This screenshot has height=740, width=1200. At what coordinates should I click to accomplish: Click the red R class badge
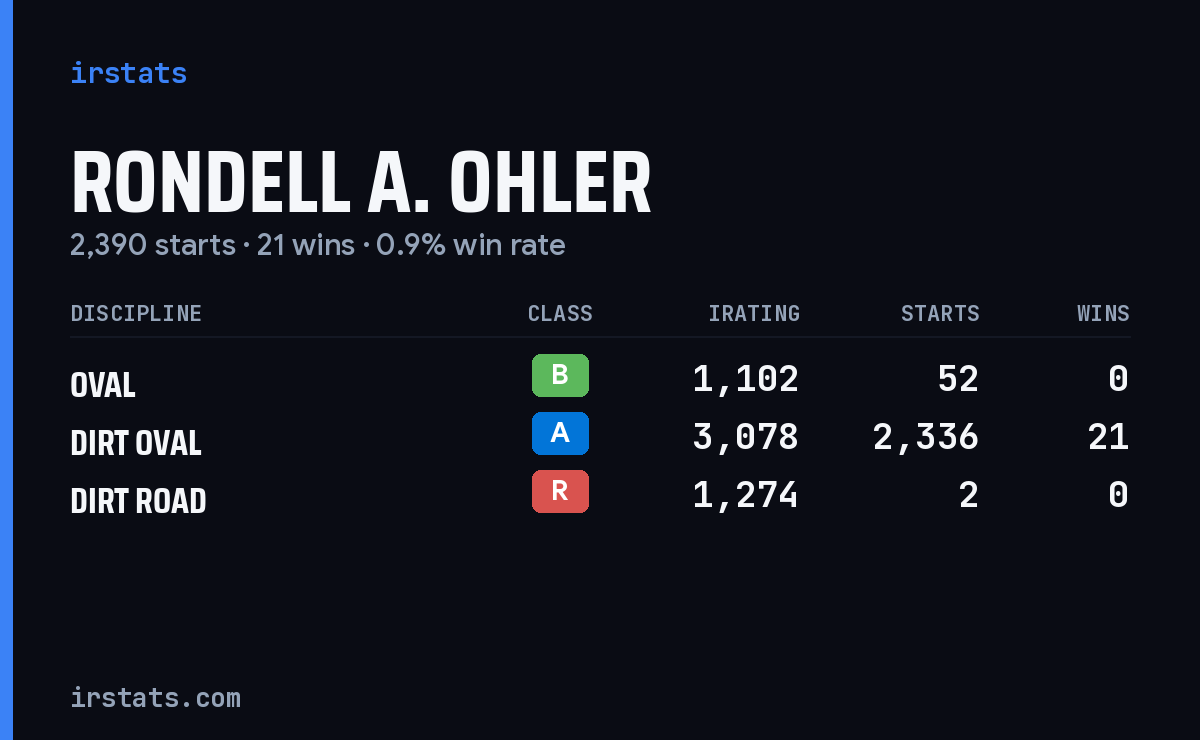[560, 492]
